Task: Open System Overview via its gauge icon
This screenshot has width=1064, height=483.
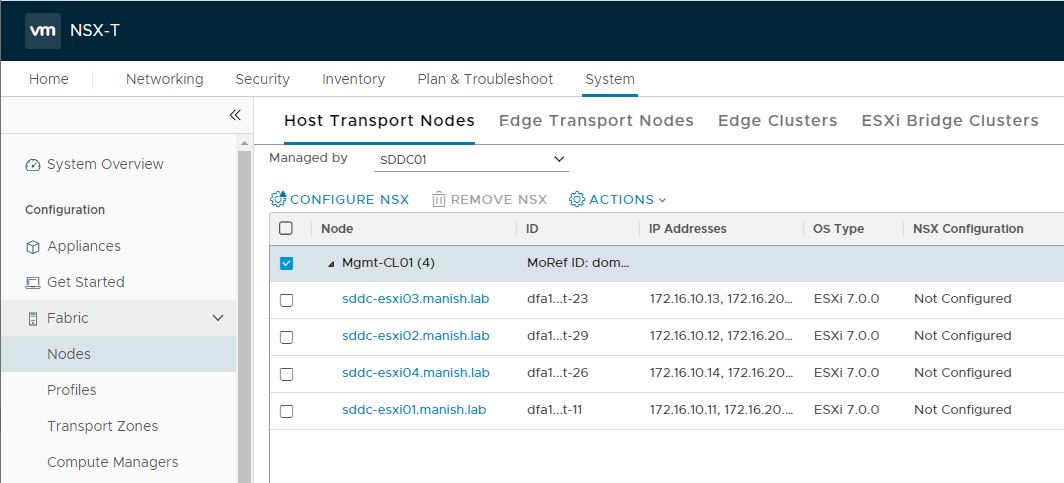Action: [33, 165]
